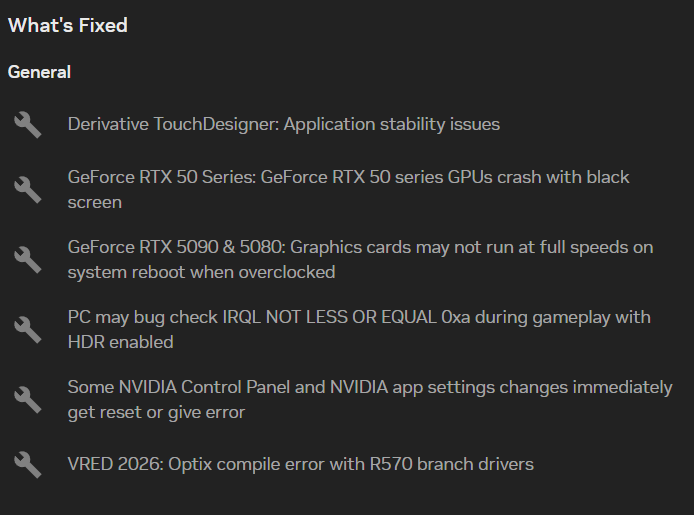Click the wrench icon beside IRQL bug check entry
694x515 pixels.
(28, 330)
